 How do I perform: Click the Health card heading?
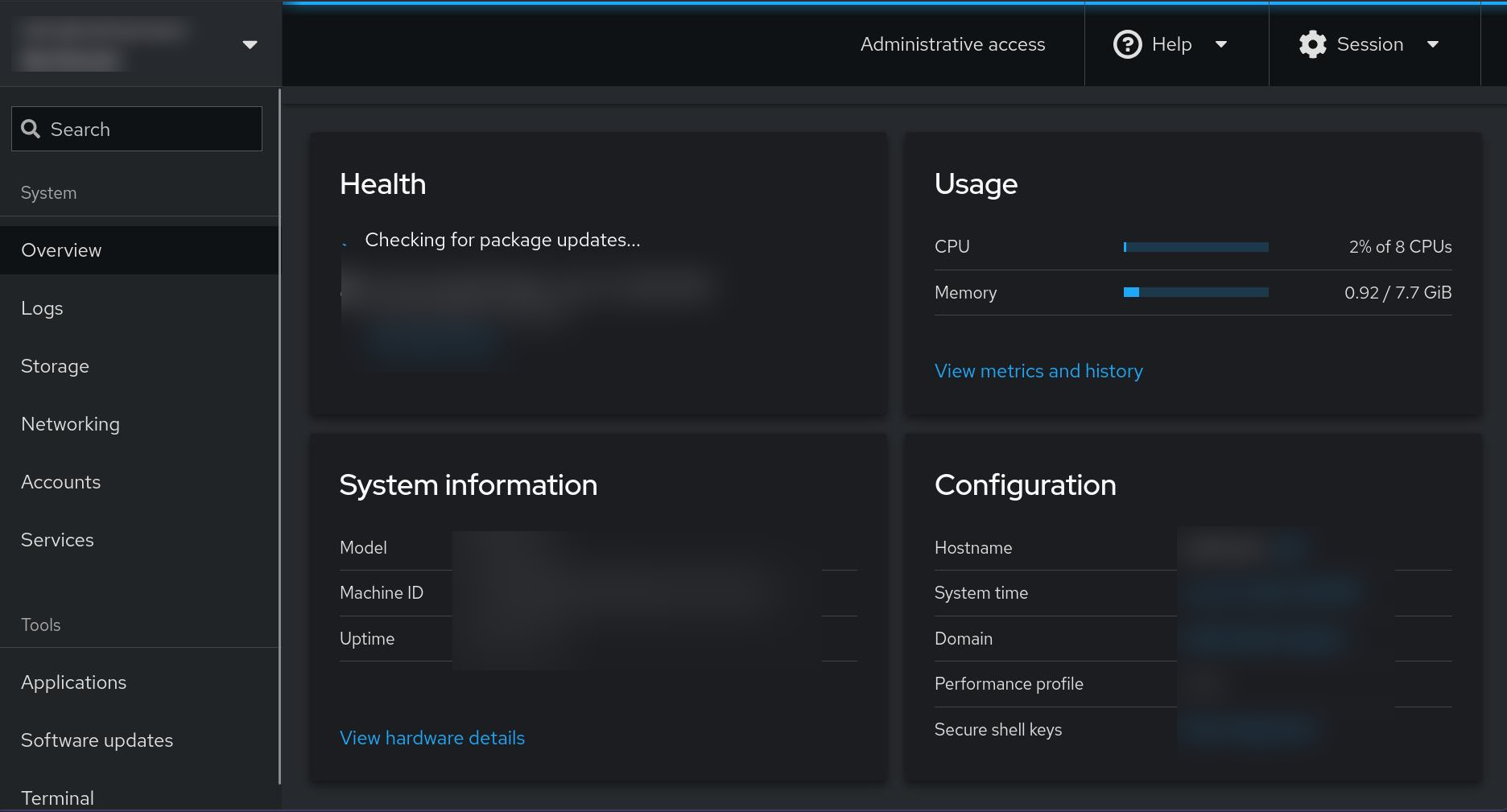[x=382, y=184]
